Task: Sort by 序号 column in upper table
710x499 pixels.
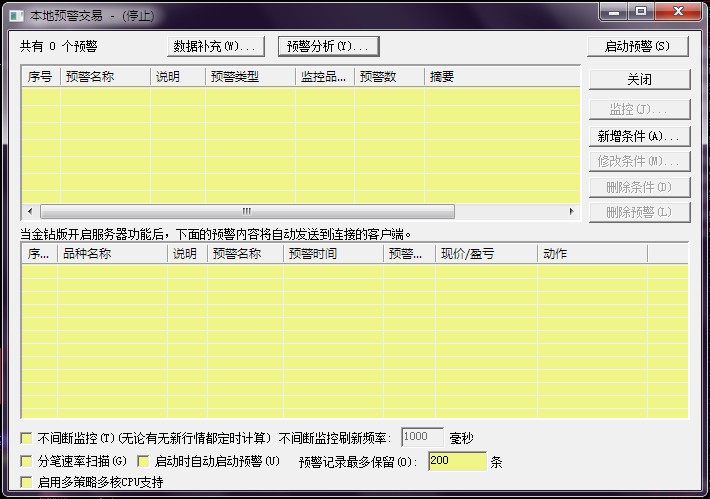Action: 41,77
